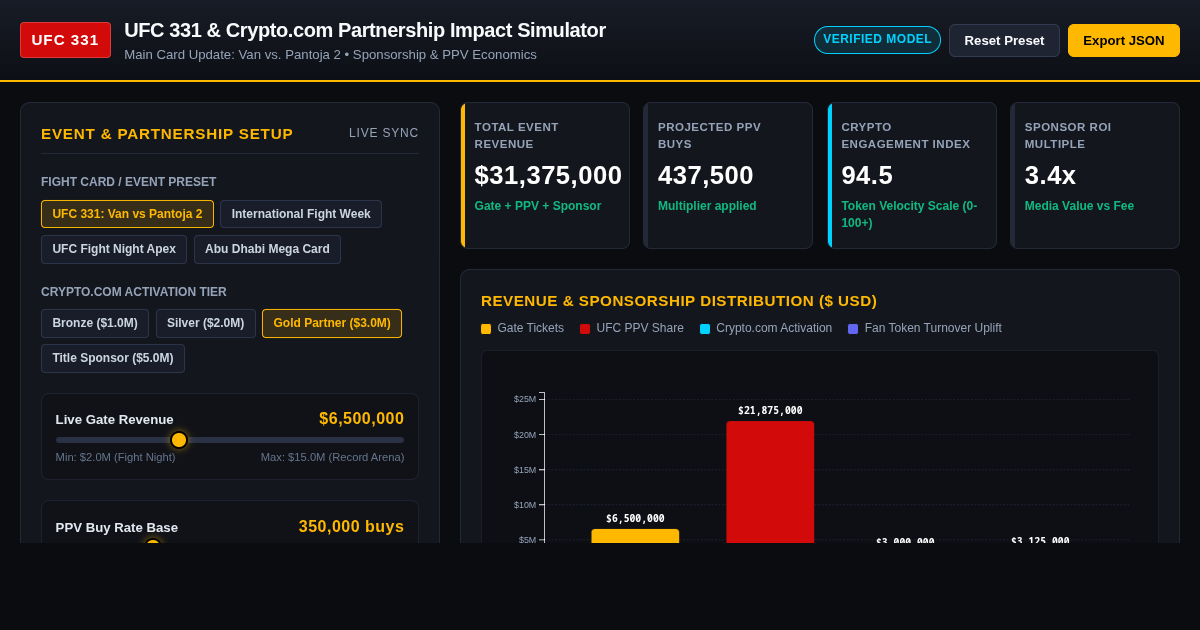
Task: Select the UFC 331: Van vs Pantoja 2 preset
Action: point(127,214)
